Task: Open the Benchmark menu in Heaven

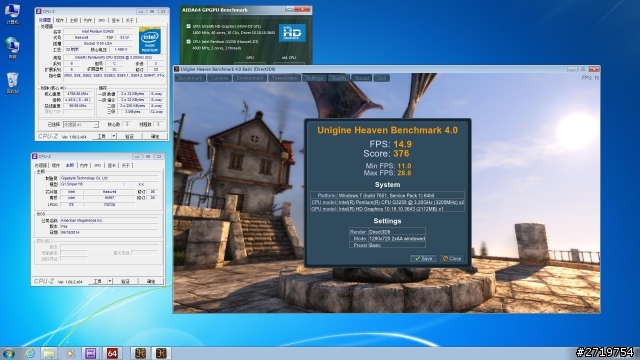Action: coord(190,78)
